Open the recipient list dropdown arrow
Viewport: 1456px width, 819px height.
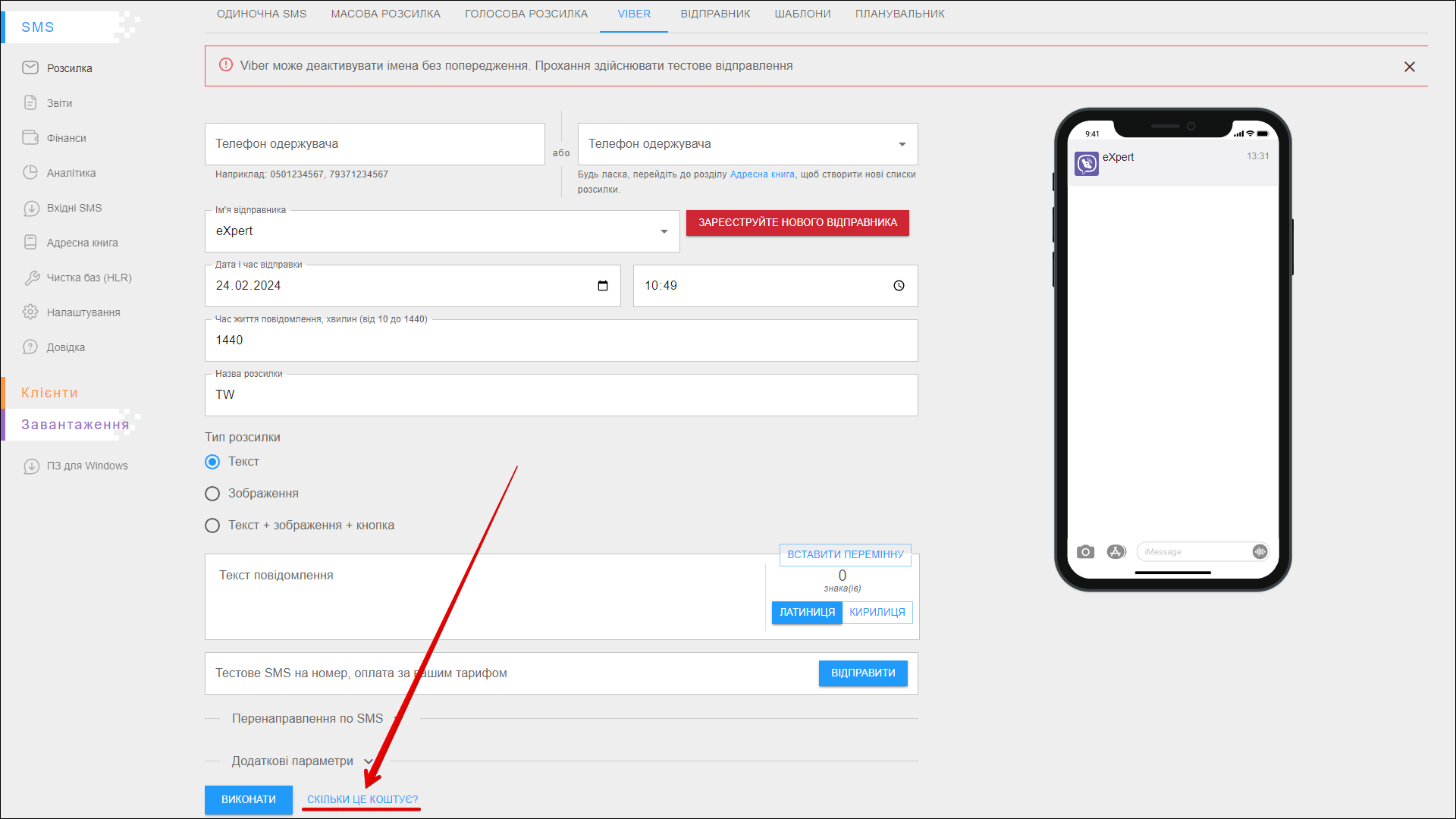[x=902, y=144]
